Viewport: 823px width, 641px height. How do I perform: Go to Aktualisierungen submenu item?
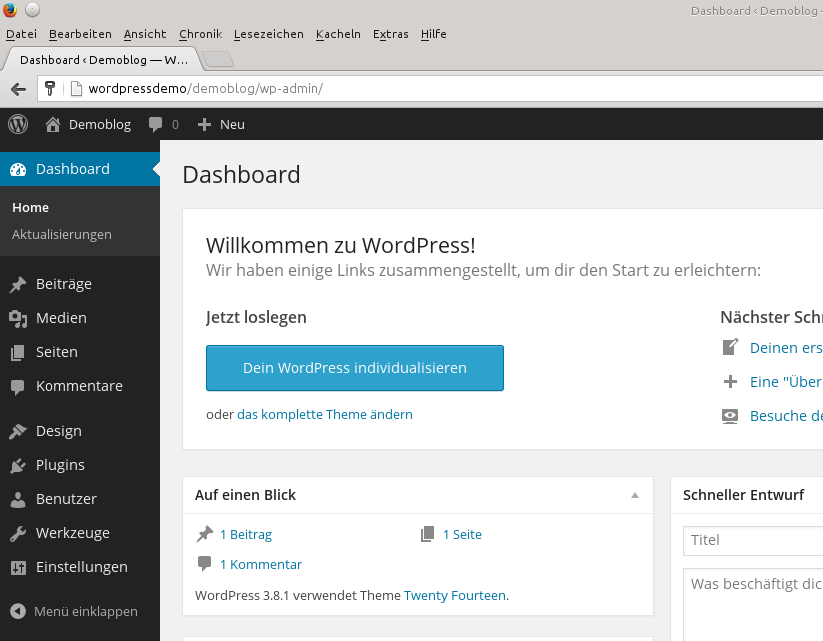[x=62, y=235]
